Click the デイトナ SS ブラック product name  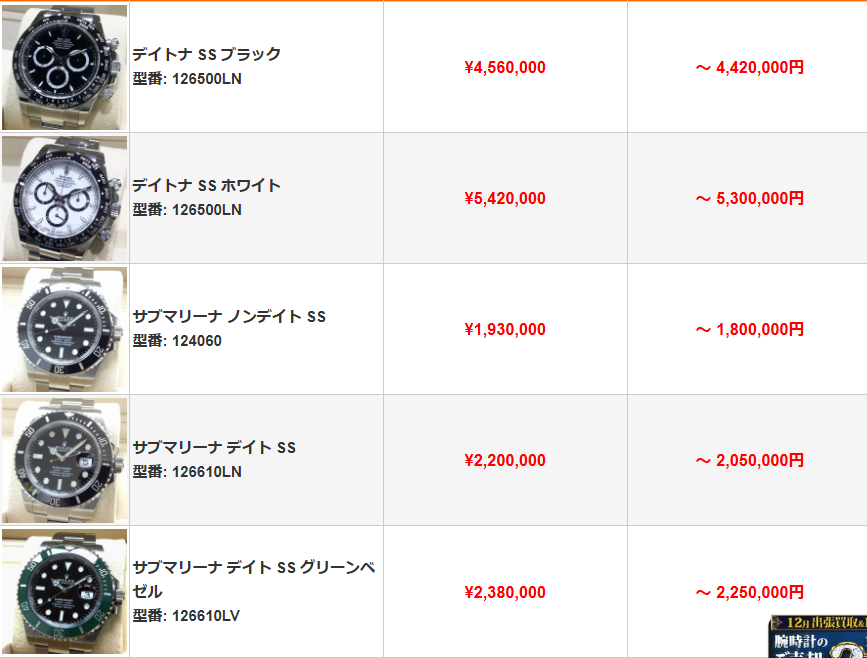point(207,54)
